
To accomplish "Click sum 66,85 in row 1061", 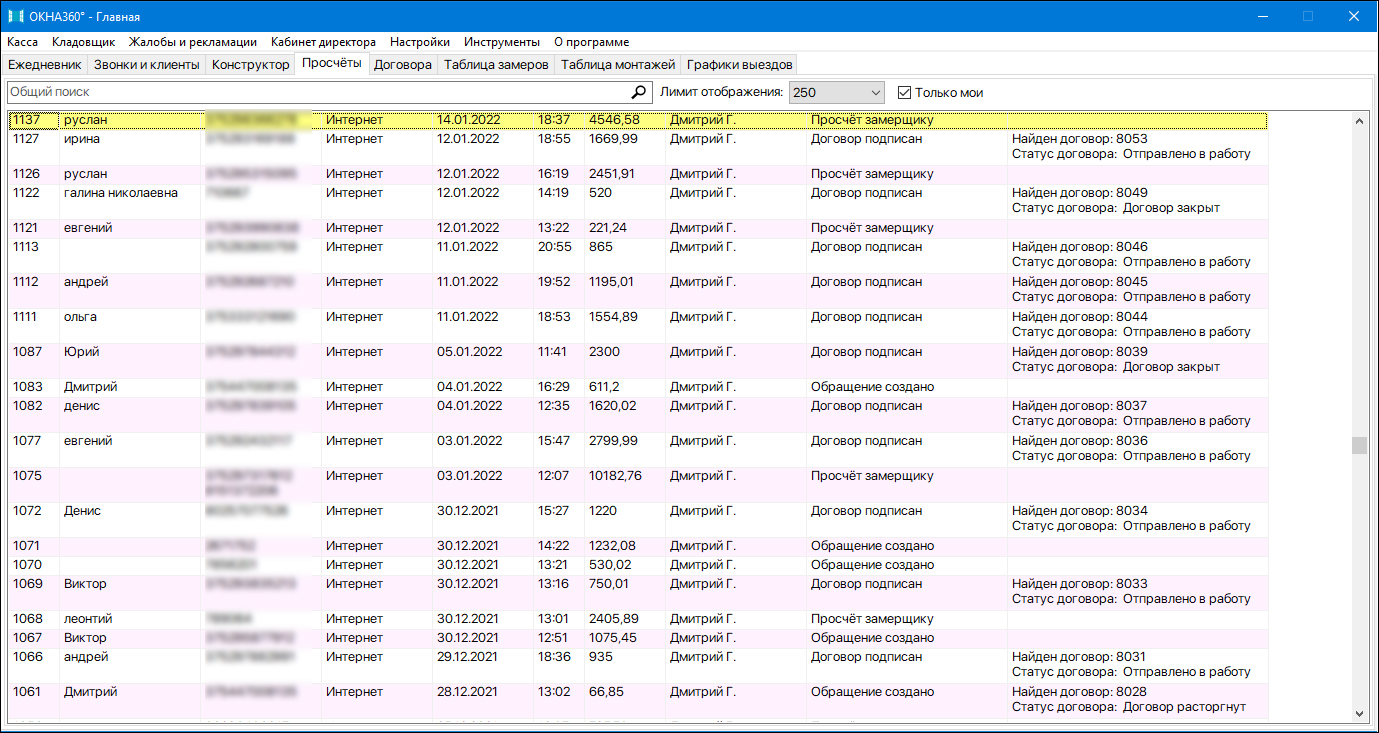I will point(606,692).
